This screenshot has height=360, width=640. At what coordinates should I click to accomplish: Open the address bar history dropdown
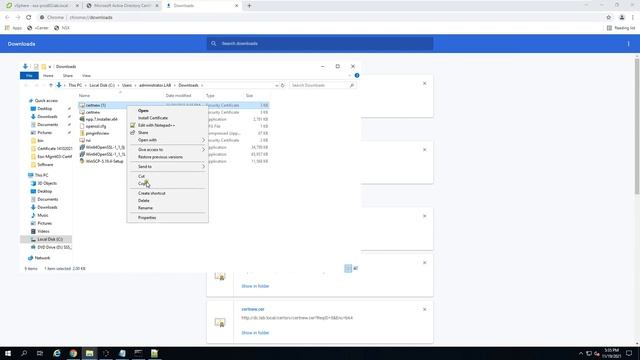[x=277, y=85]
